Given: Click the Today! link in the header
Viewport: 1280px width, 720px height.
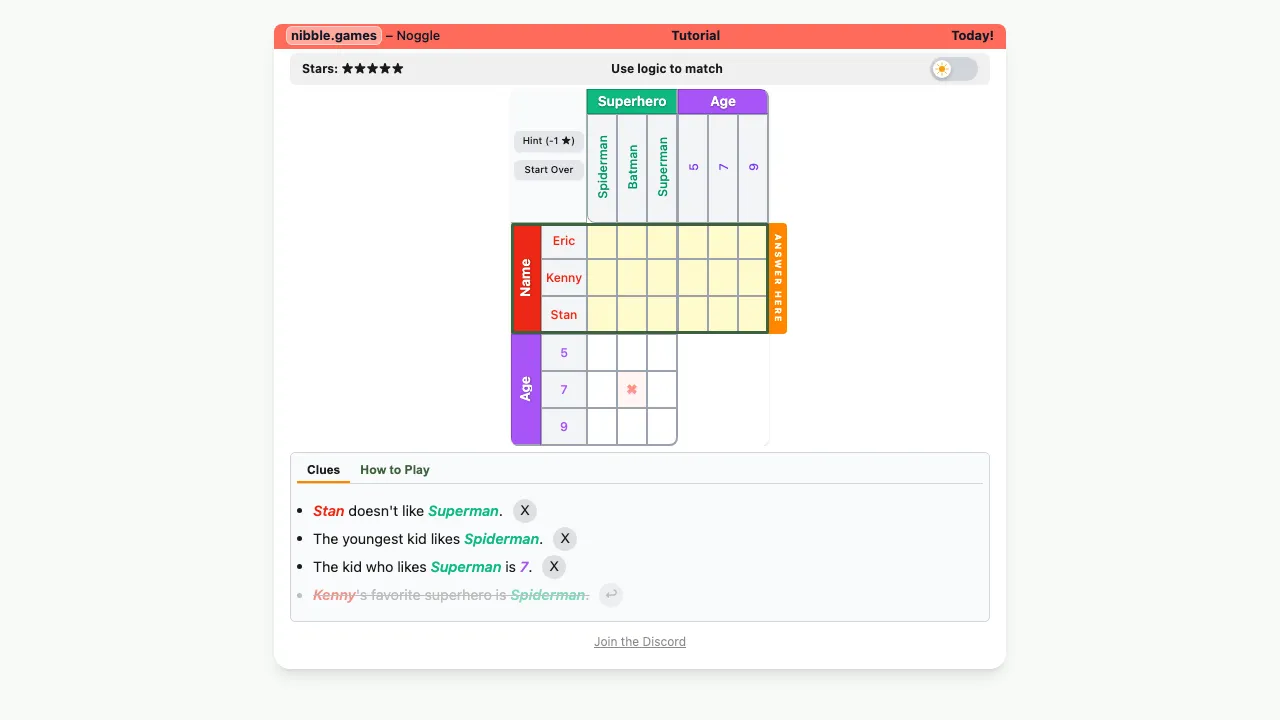Looking at the screenshot, I should click(x=972, y=36).
